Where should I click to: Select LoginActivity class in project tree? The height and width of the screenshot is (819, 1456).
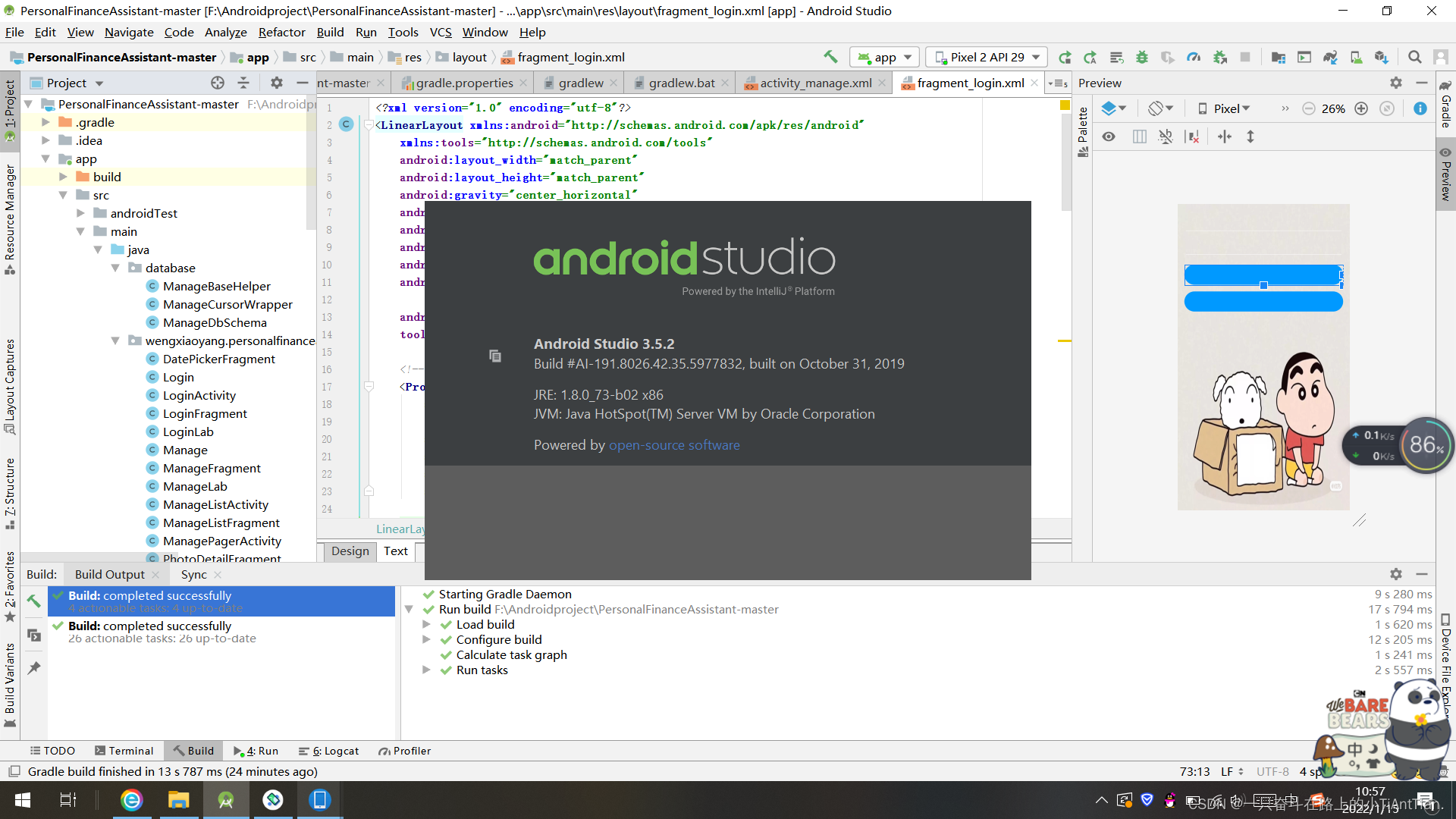tap(199, 395)
